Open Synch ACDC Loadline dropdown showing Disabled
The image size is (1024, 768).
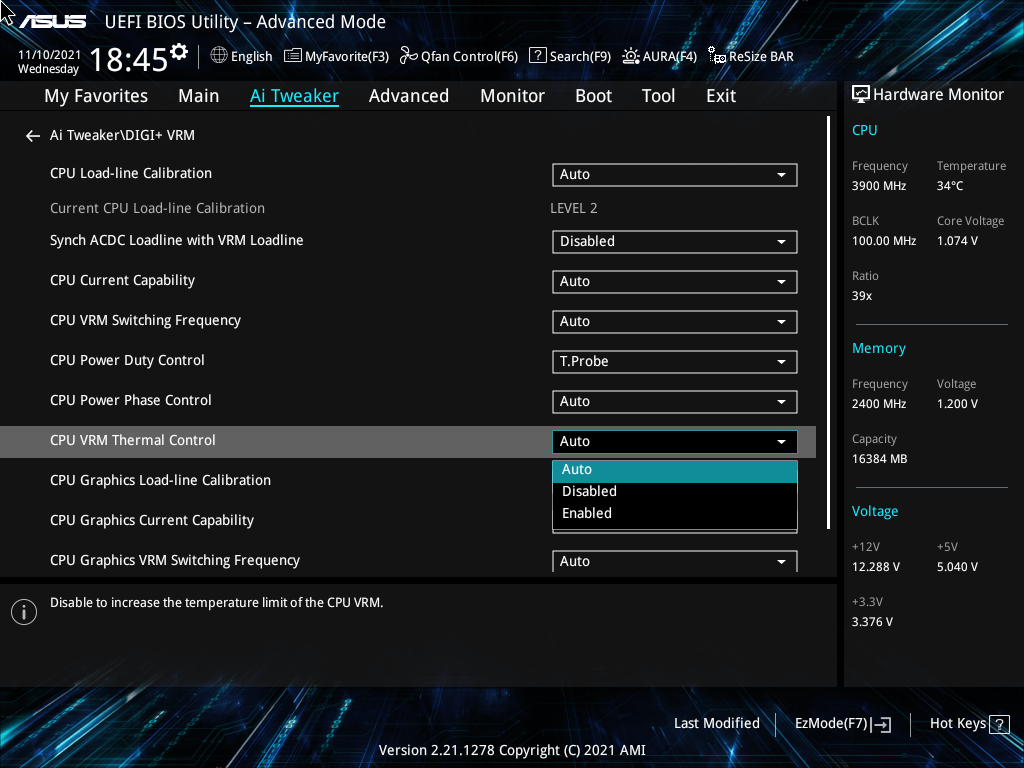[x=675, y=242]
